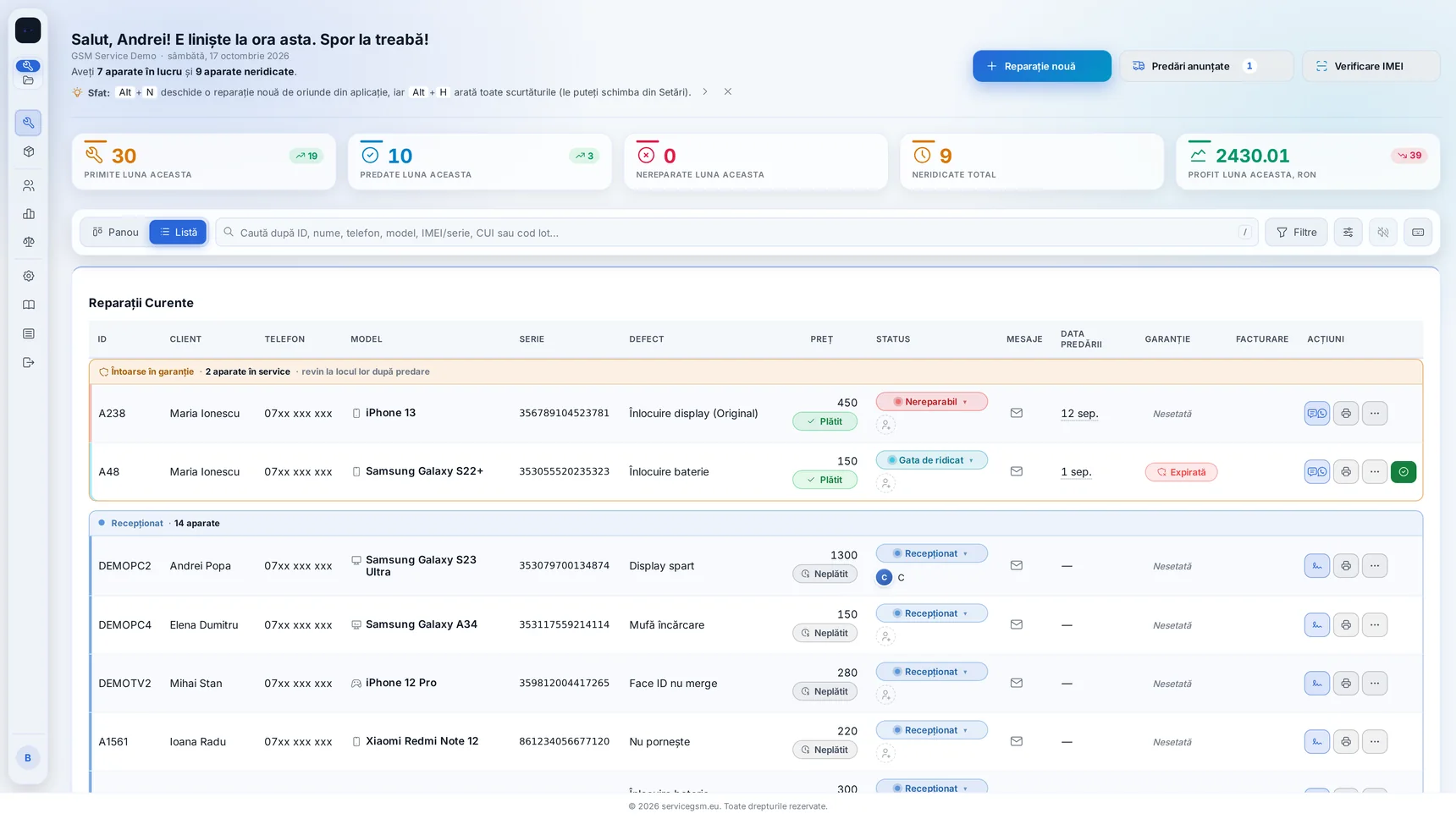
Task: Open the Recepționat status dropdown for DEMOPC2
Action: pyautogui.click(x=931, y=553)
